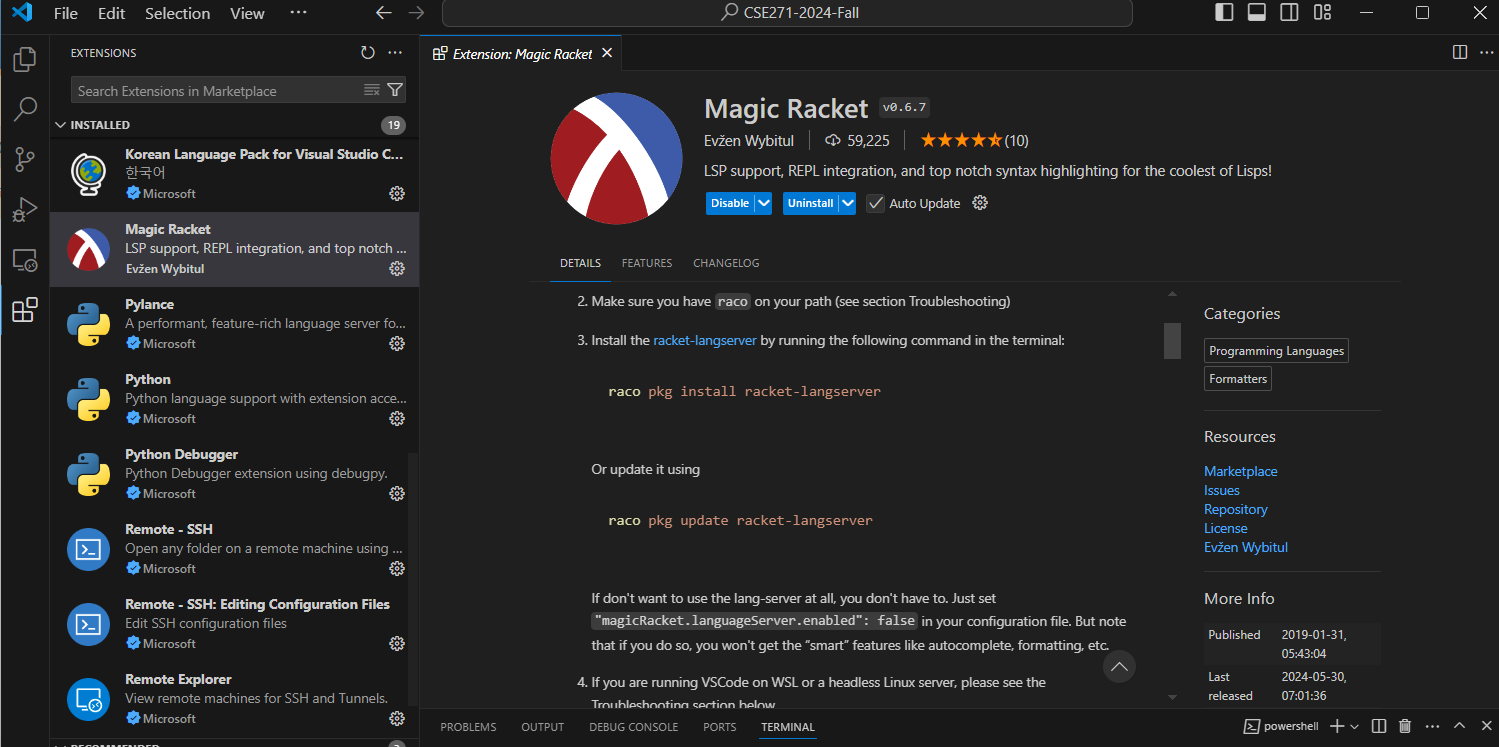
Task: Clear extensions search results icon
Action: click(372, 90)
